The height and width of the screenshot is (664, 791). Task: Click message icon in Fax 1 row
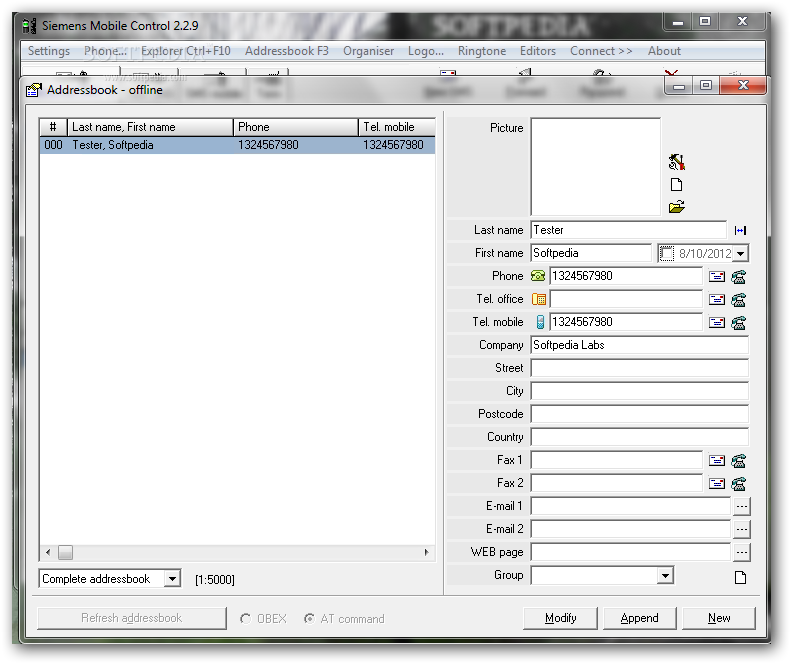[717, 461]
